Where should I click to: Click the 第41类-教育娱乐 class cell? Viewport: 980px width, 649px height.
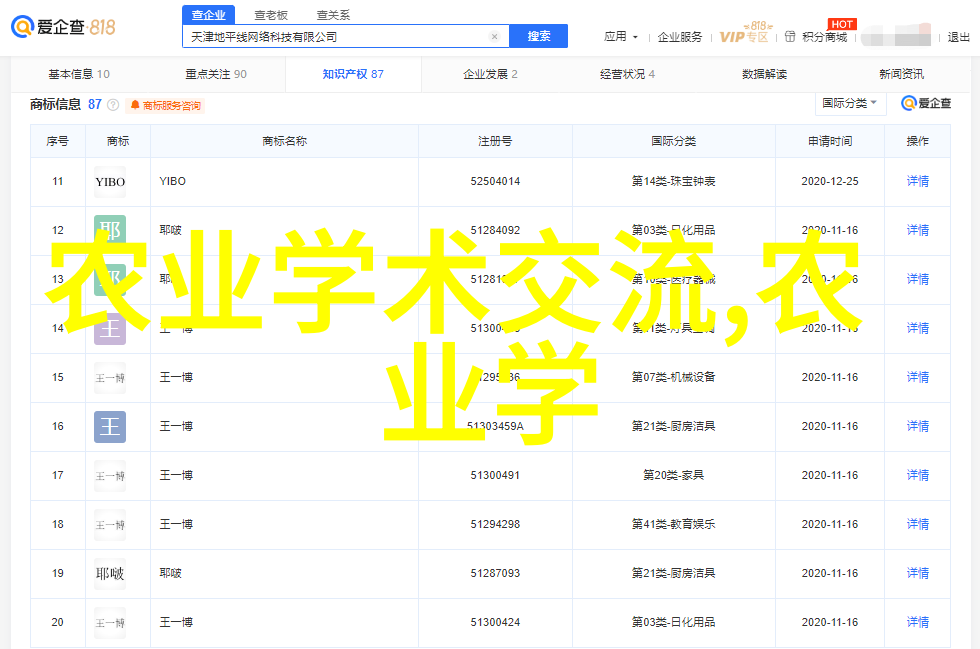tap(673, 524)
